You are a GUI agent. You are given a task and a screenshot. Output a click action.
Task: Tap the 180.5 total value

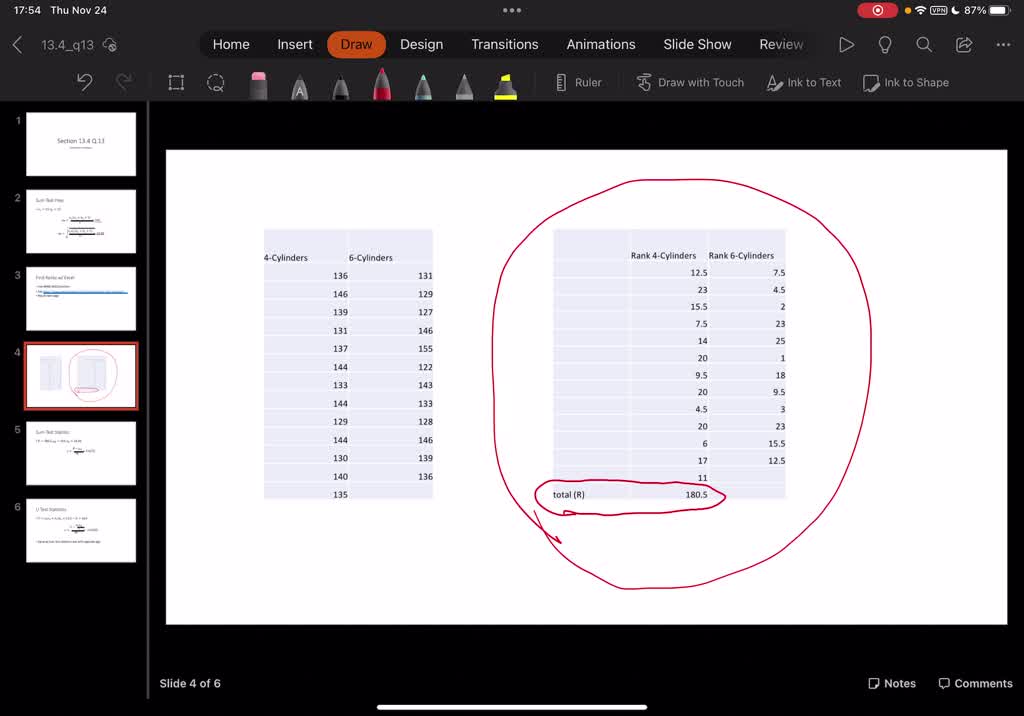click(x=696, y=495)
